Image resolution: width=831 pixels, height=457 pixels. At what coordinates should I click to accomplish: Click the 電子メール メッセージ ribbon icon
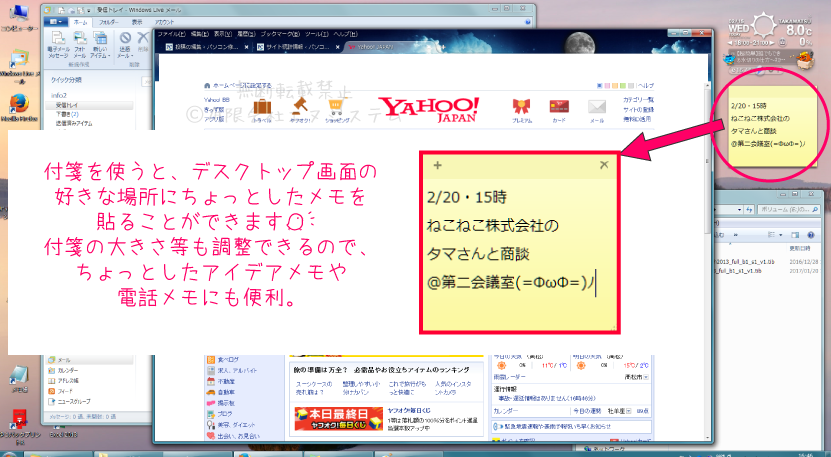point(58,45)
